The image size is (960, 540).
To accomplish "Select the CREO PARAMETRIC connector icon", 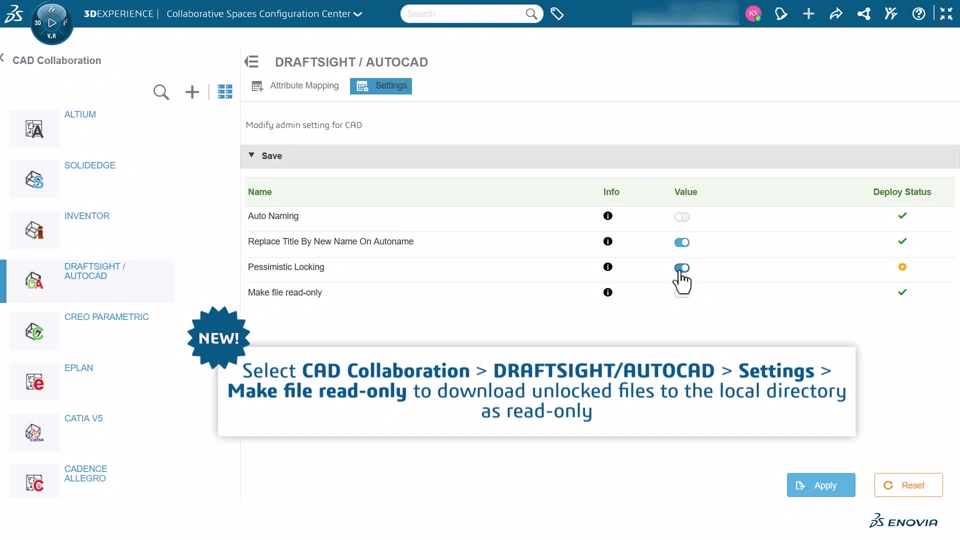I will pyautogui.click(x=34, y=331).
